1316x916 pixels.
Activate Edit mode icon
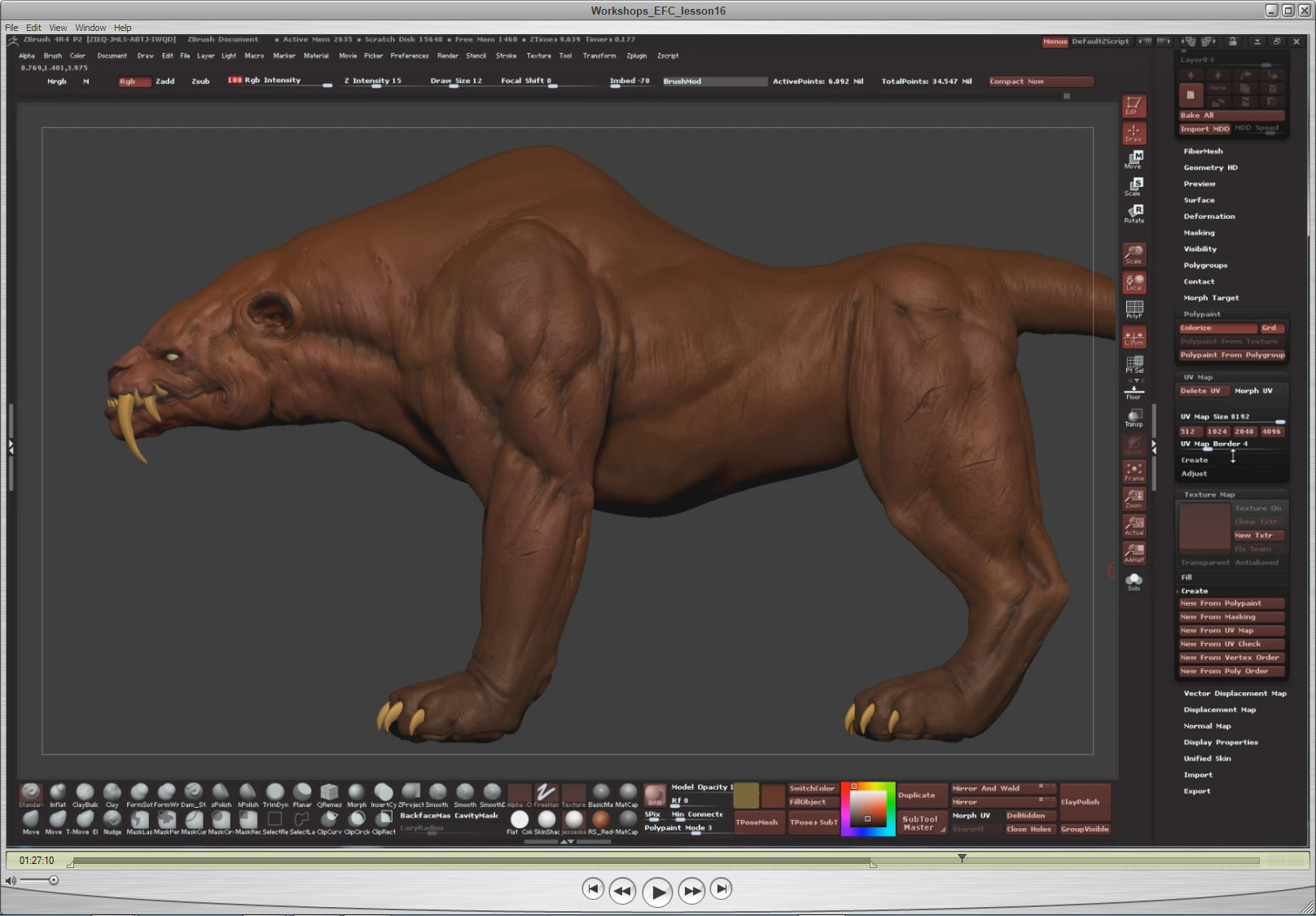pos(1134,106)
